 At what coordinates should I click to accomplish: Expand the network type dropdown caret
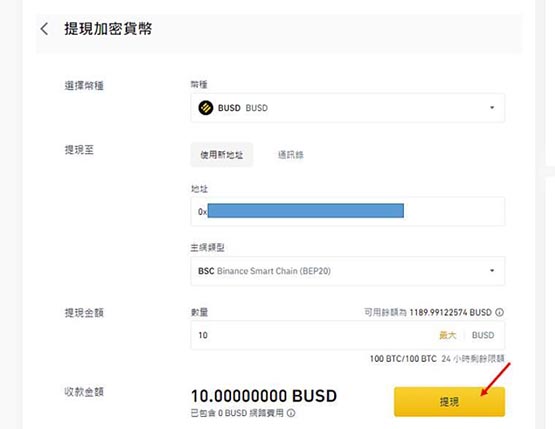point(492,271)
